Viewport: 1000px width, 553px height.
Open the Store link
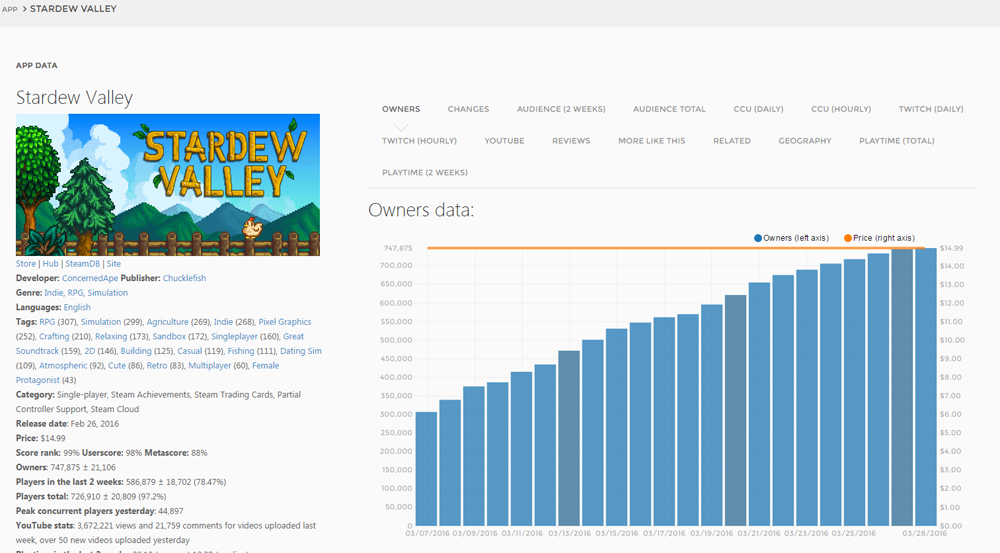click(x=26, y=263)
